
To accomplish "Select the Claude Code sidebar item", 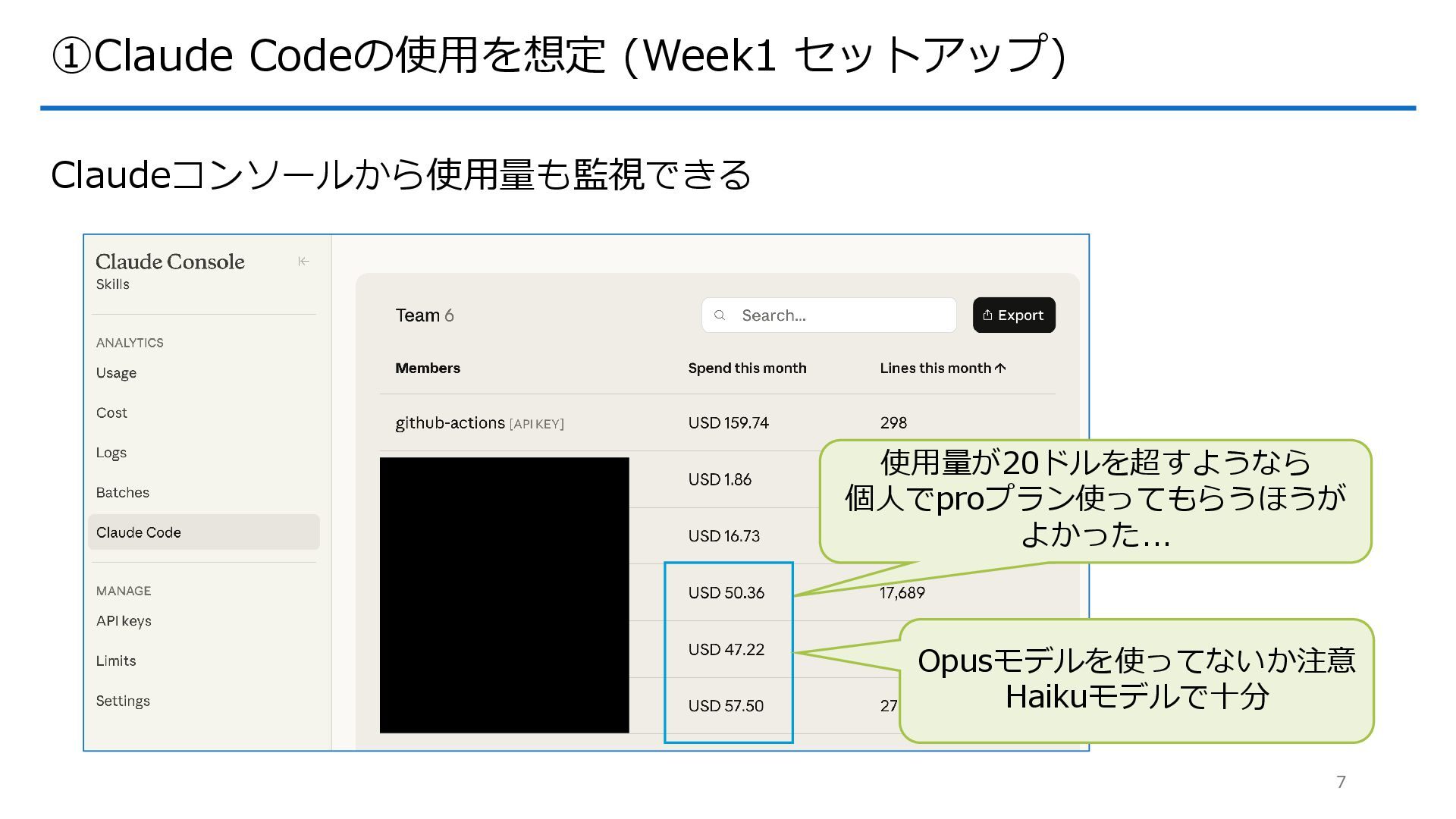I will pos(139,532).
